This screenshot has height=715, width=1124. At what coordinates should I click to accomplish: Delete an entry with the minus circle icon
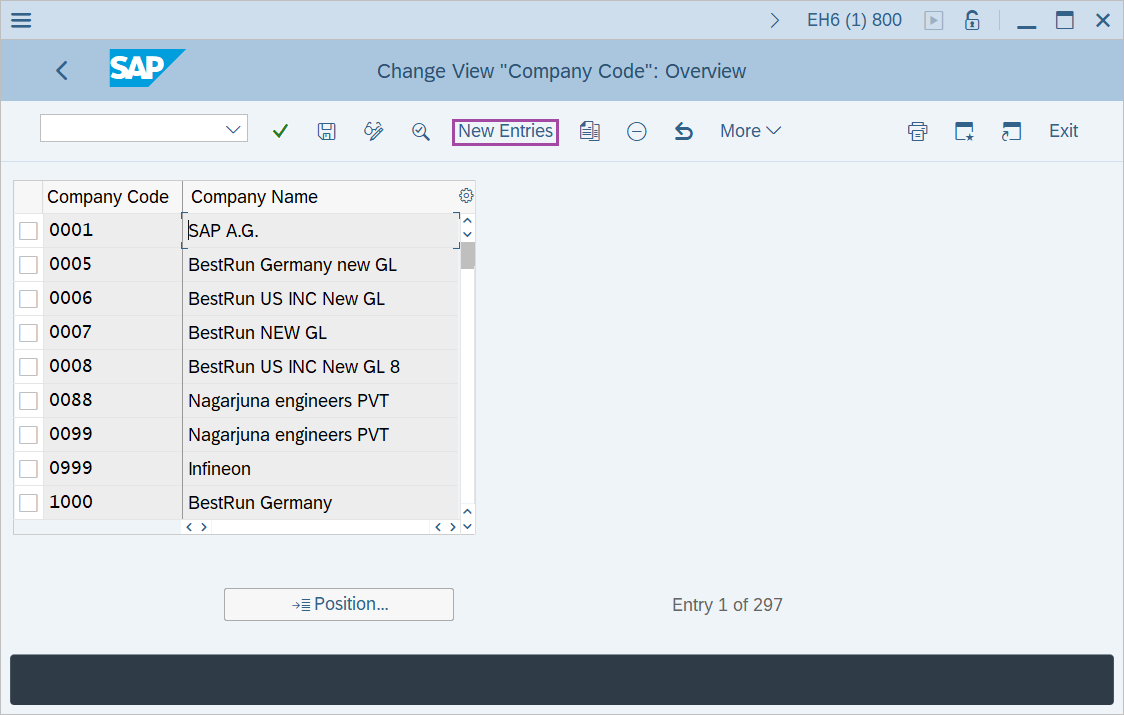[637, 130]
